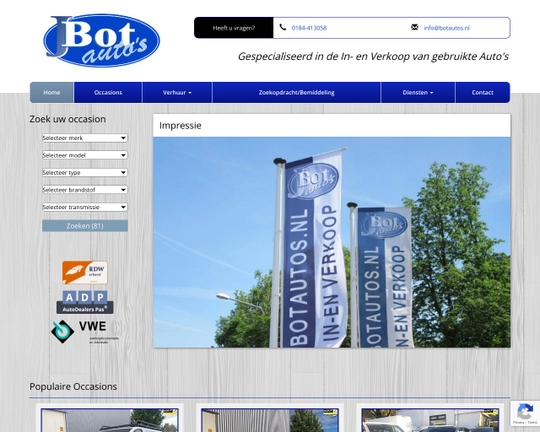Expand the Verhuur menu
The width and height of the screenshot is (540, 432).
pos(177,92)
